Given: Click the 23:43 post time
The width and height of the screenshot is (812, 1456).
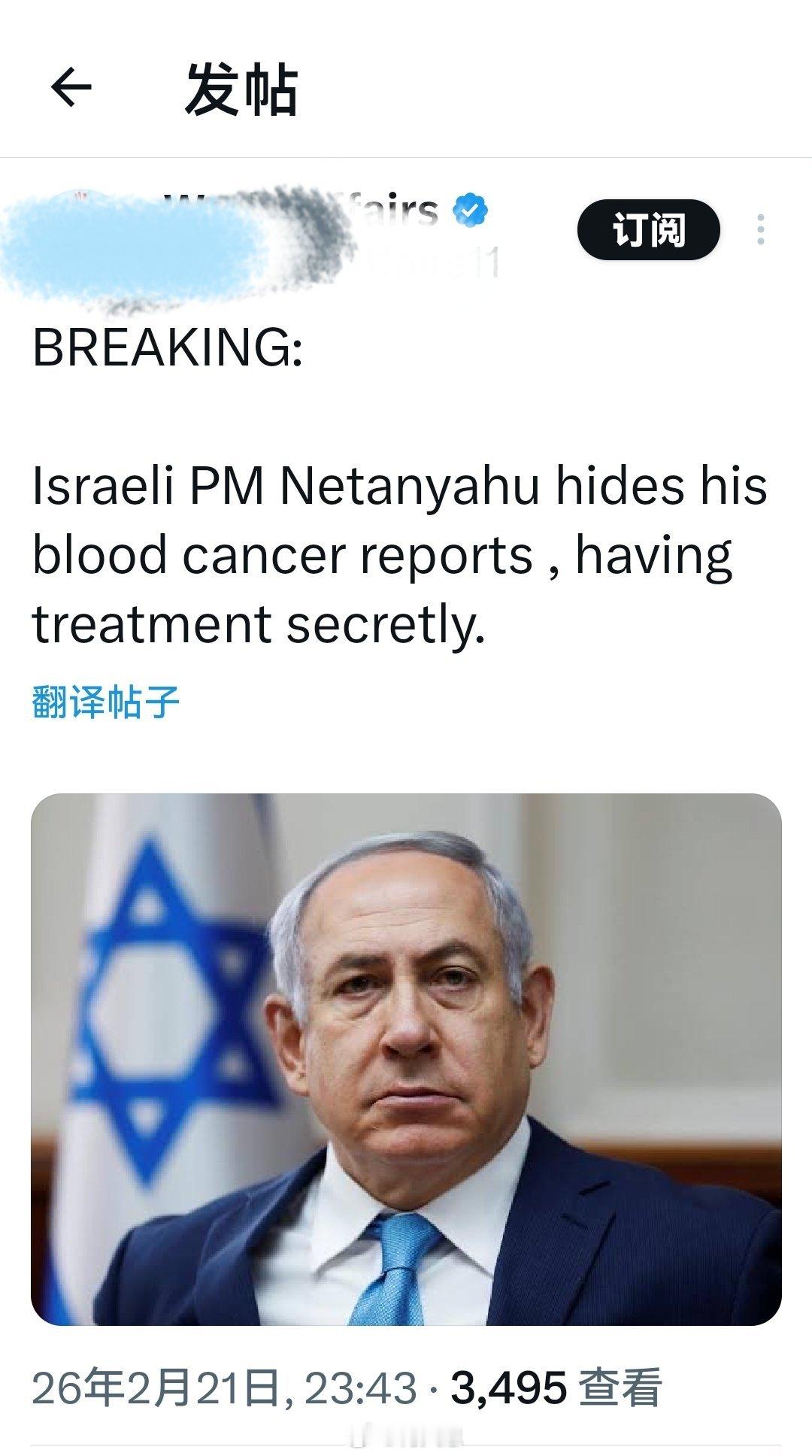Looking at the screenshot, I should pos(360,1388).
